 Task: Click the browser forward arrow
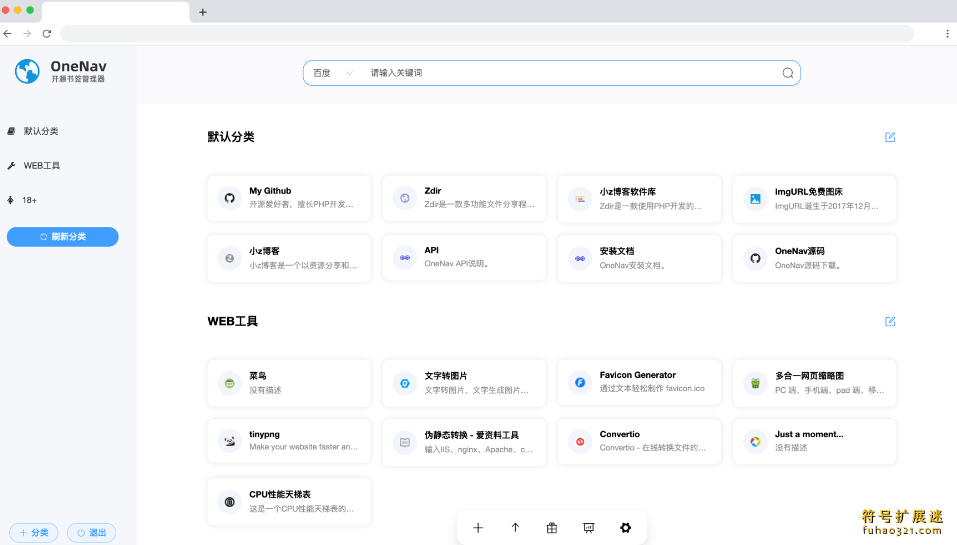click(x=27, y=34)
